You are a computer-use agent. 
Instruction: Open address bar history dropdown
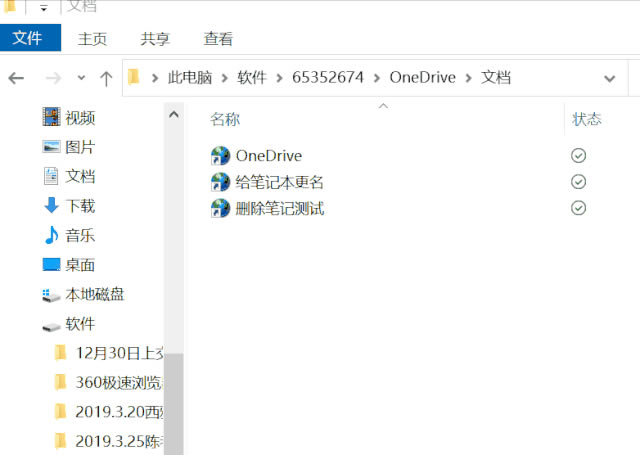coord(610,78)
